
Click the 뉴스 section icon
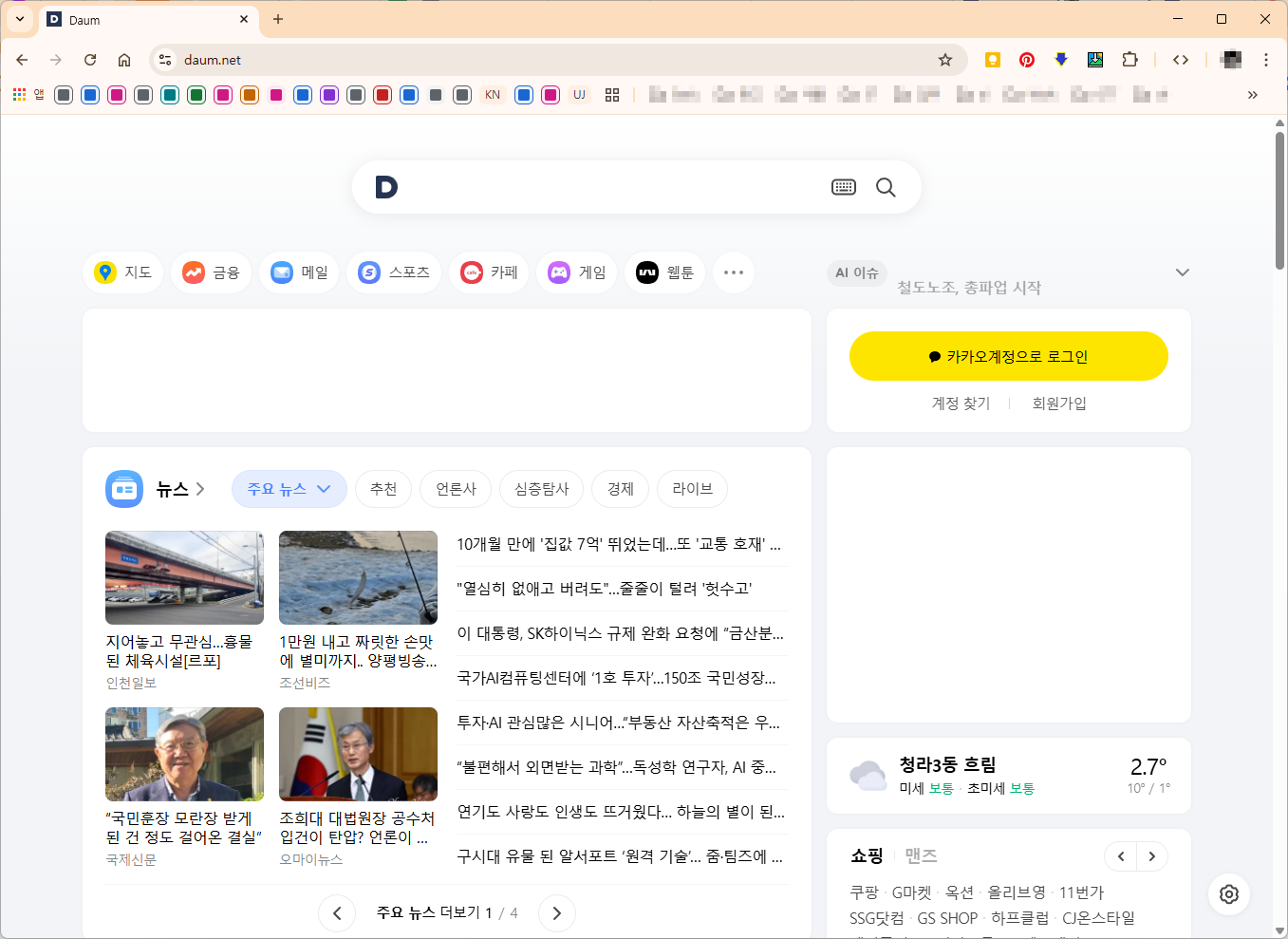(124, 489)
